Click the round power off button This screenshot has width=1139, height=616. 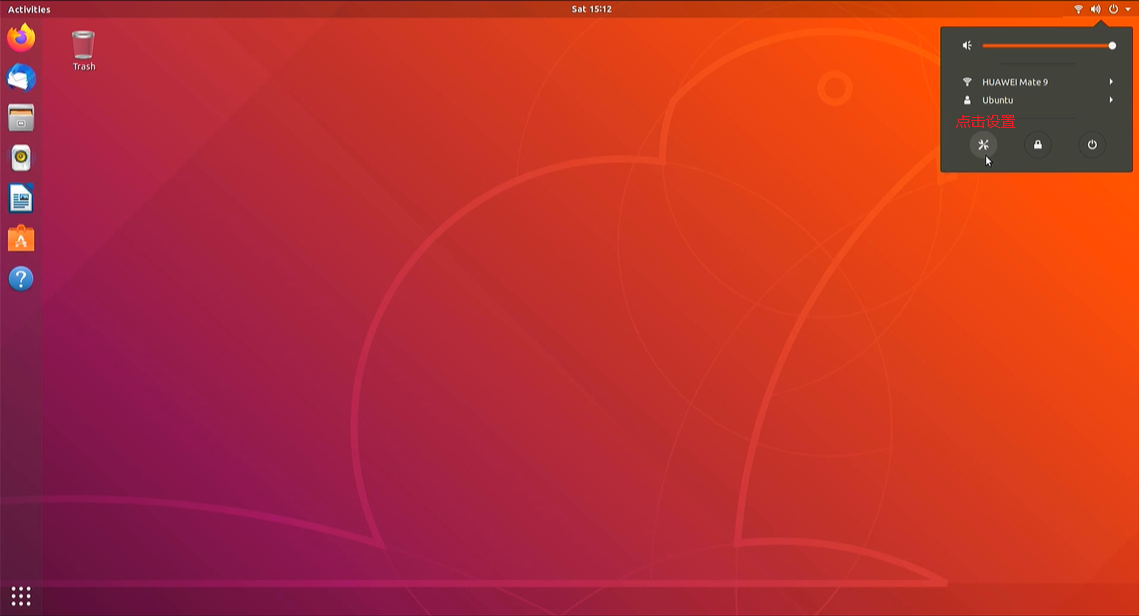[x=1092, y=145]
